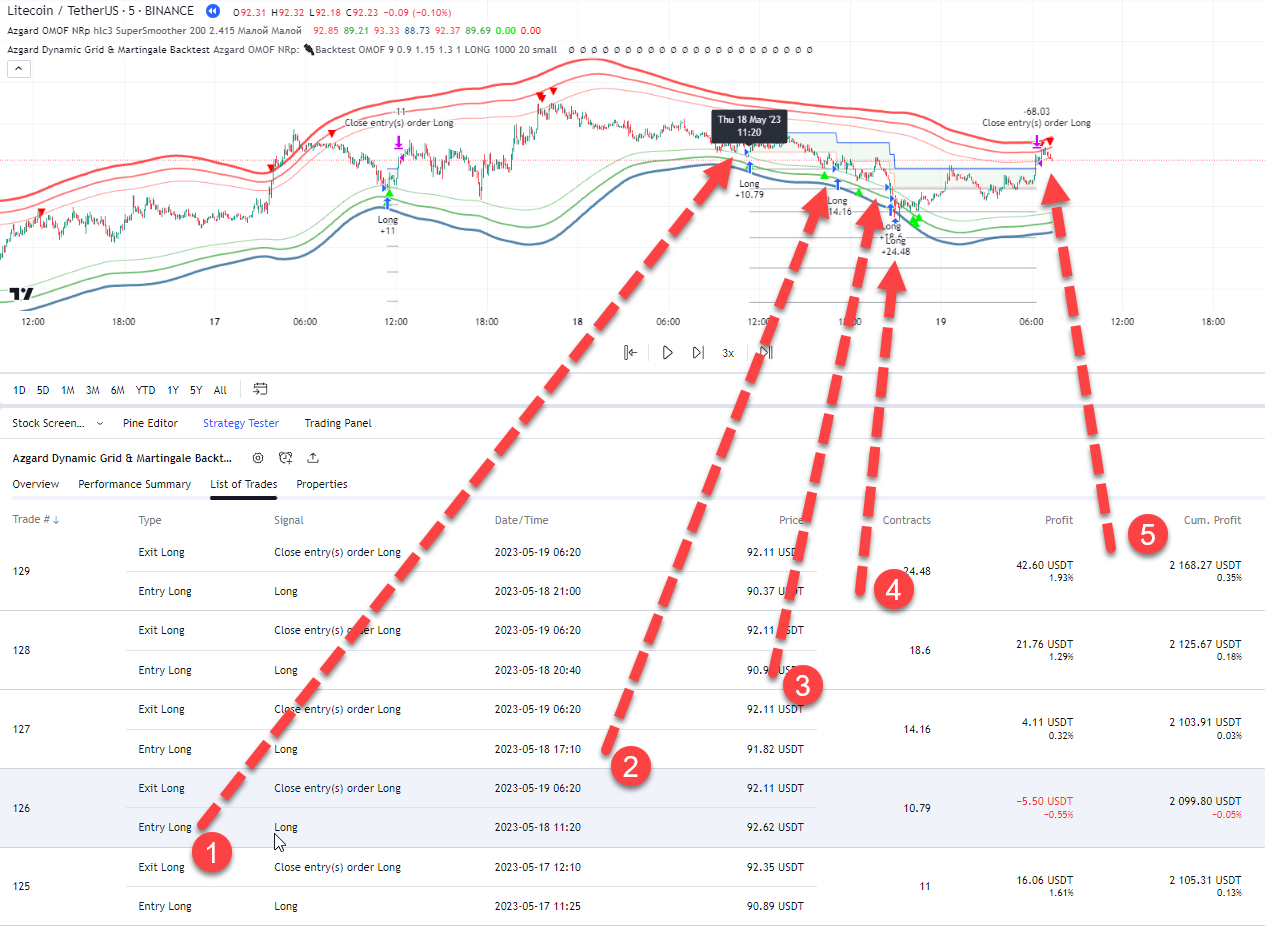Start replay with the play button
This screenshot has height=928, width=1265.
(x=667, y=352)
